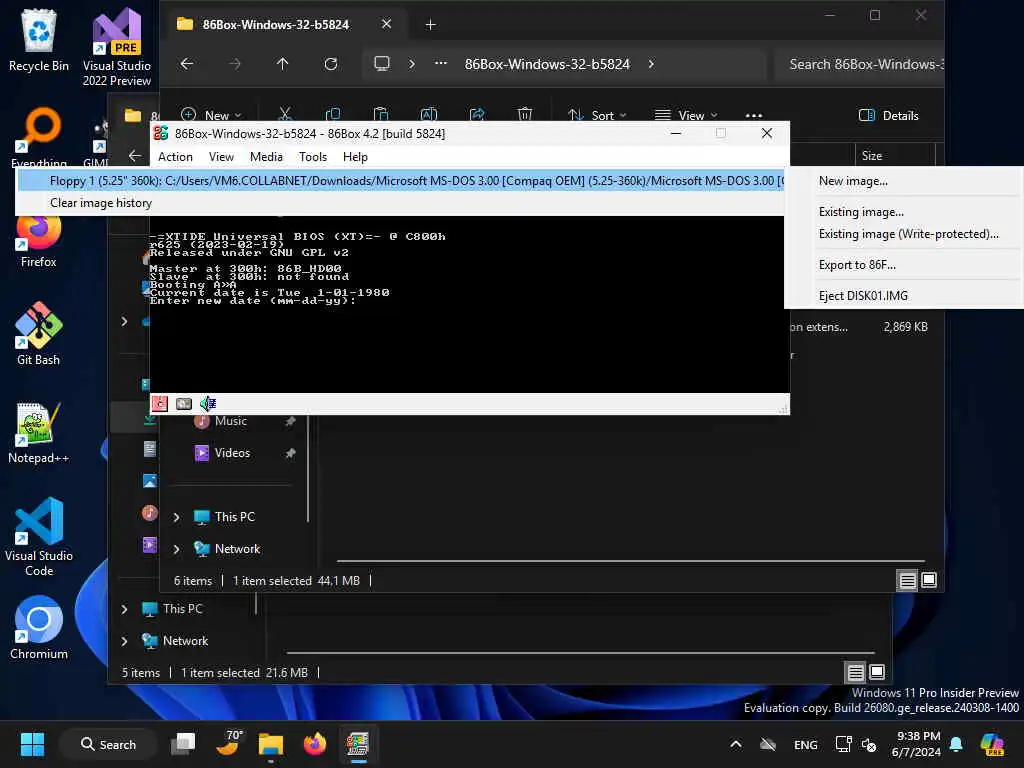Open Firefox from the taskbar
This screenshot has height=768, width=1024.
(315, 744)
